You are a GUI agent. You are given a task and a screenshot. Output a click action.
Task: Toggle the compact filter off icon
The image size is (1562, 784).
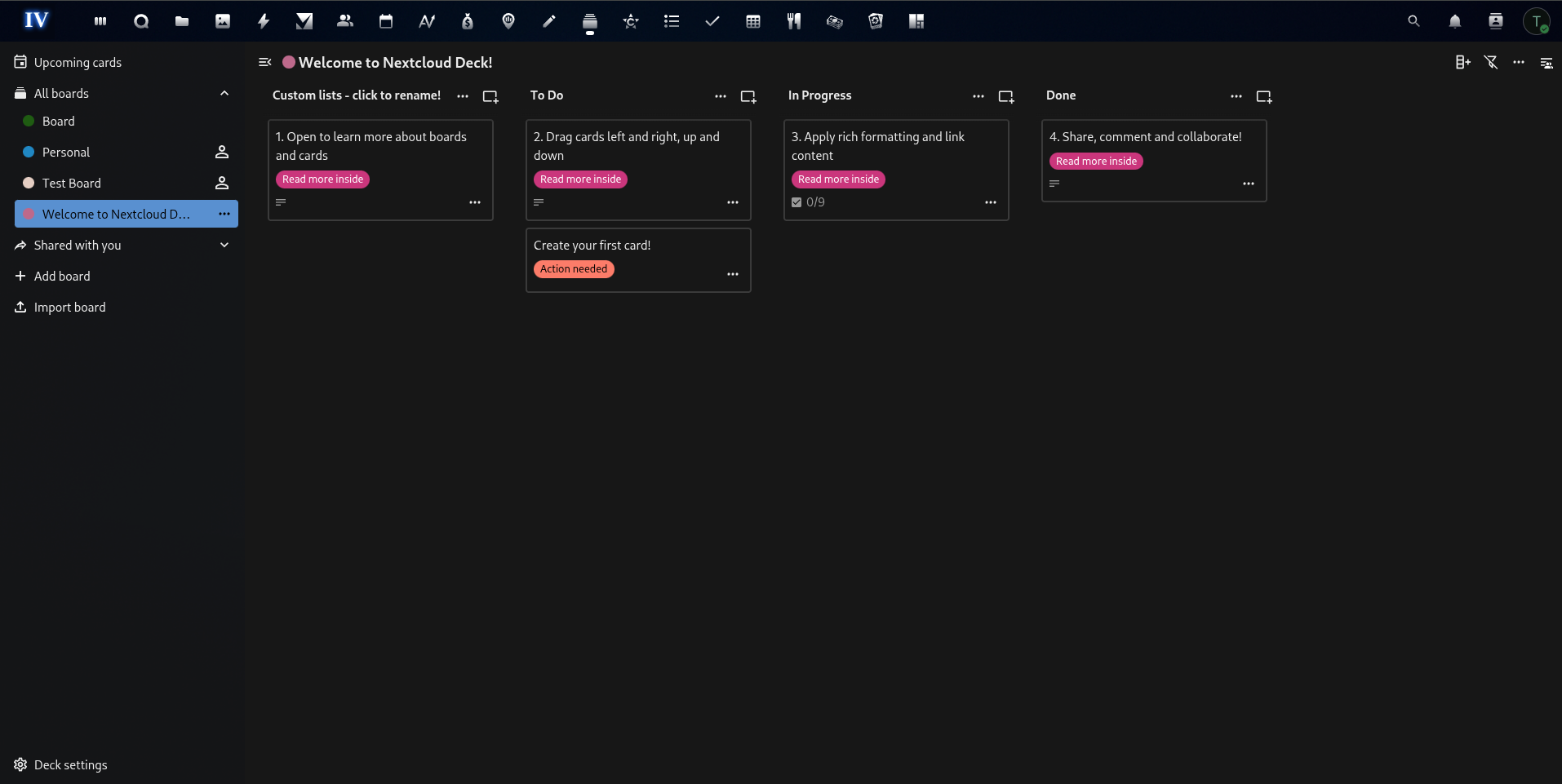pos(1491,62)
